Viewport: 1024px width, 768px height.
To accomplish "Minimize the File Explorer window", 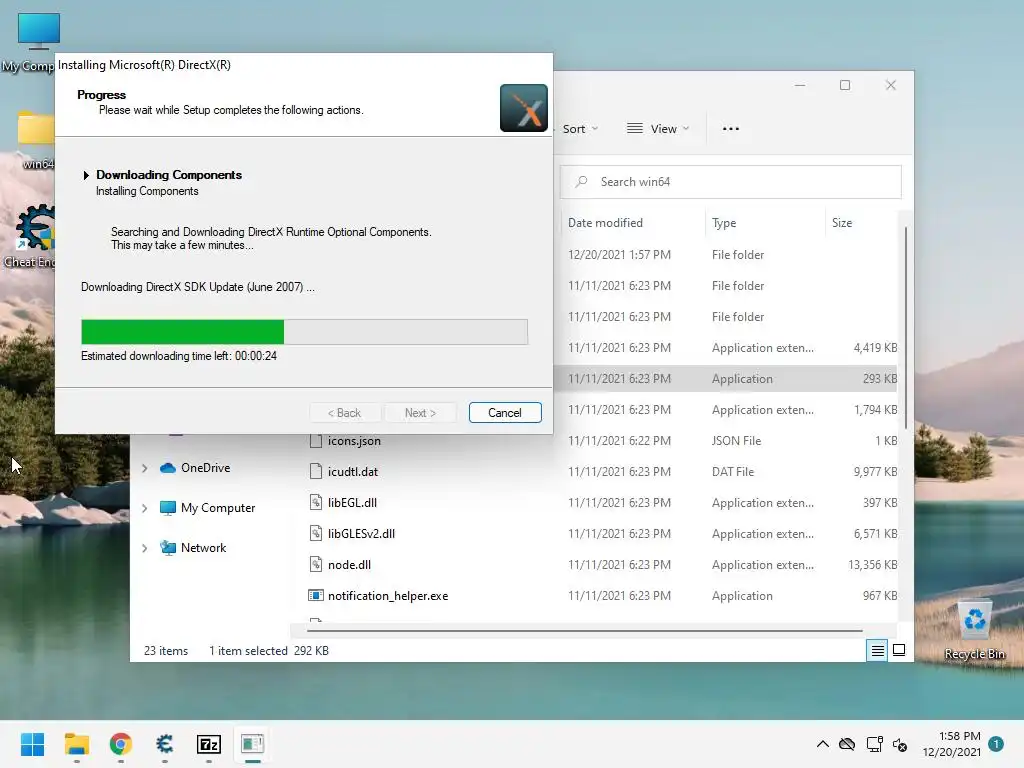I will (x=800, y=86).
